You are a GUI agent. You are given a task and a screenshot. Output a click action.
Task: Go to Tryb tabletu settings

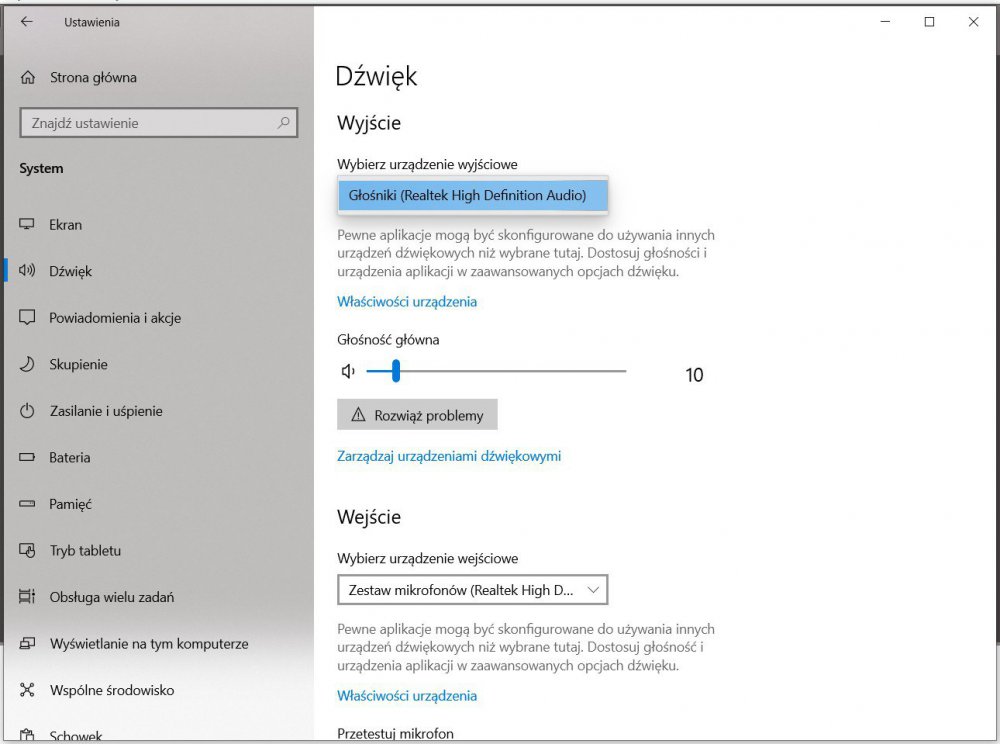85,551
